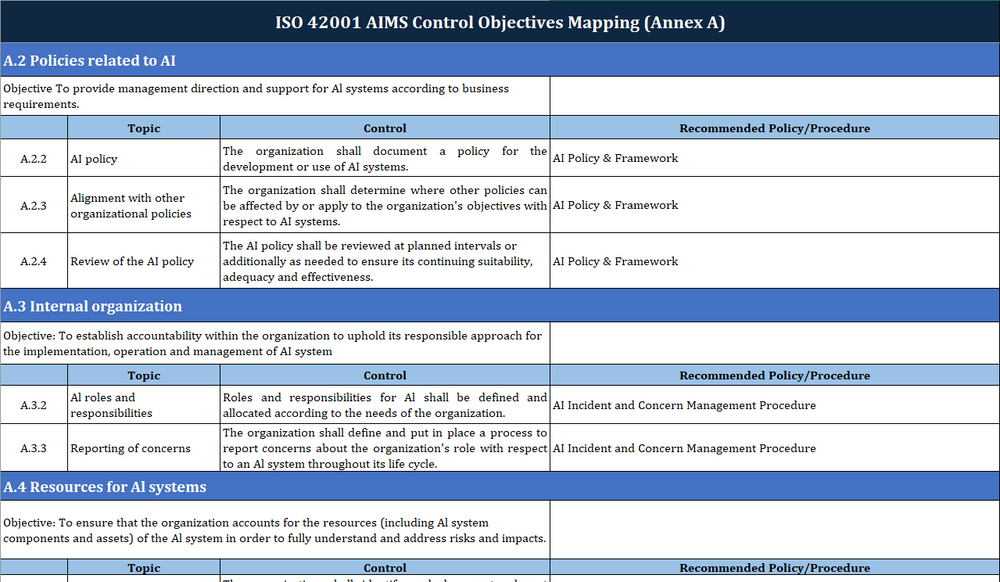Click the A.4 Resources for AI systems header
Viewport: 1000px width, 582px height.
pos(105,487)
